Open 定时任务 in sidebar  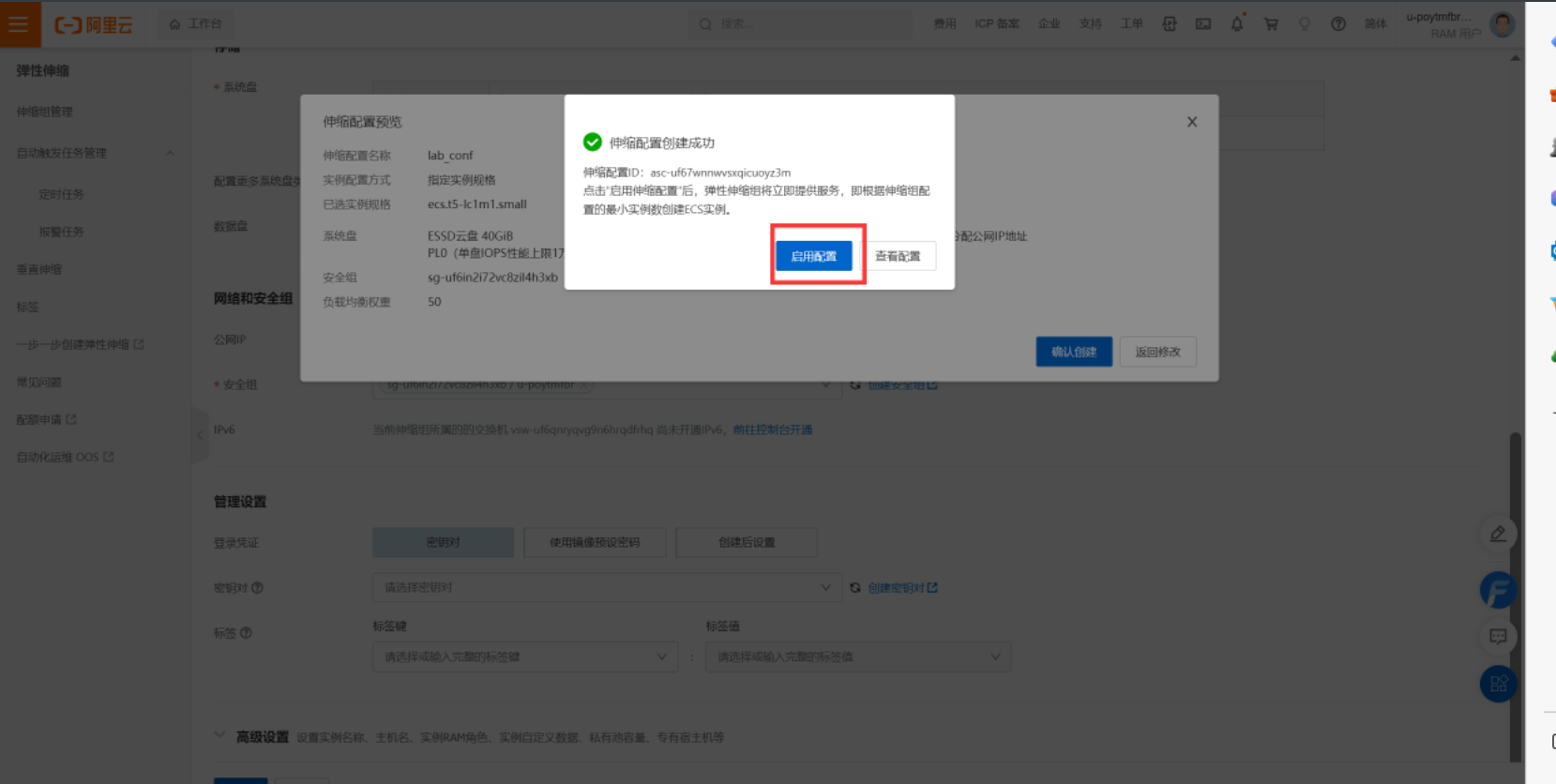(x=61, y=194)
